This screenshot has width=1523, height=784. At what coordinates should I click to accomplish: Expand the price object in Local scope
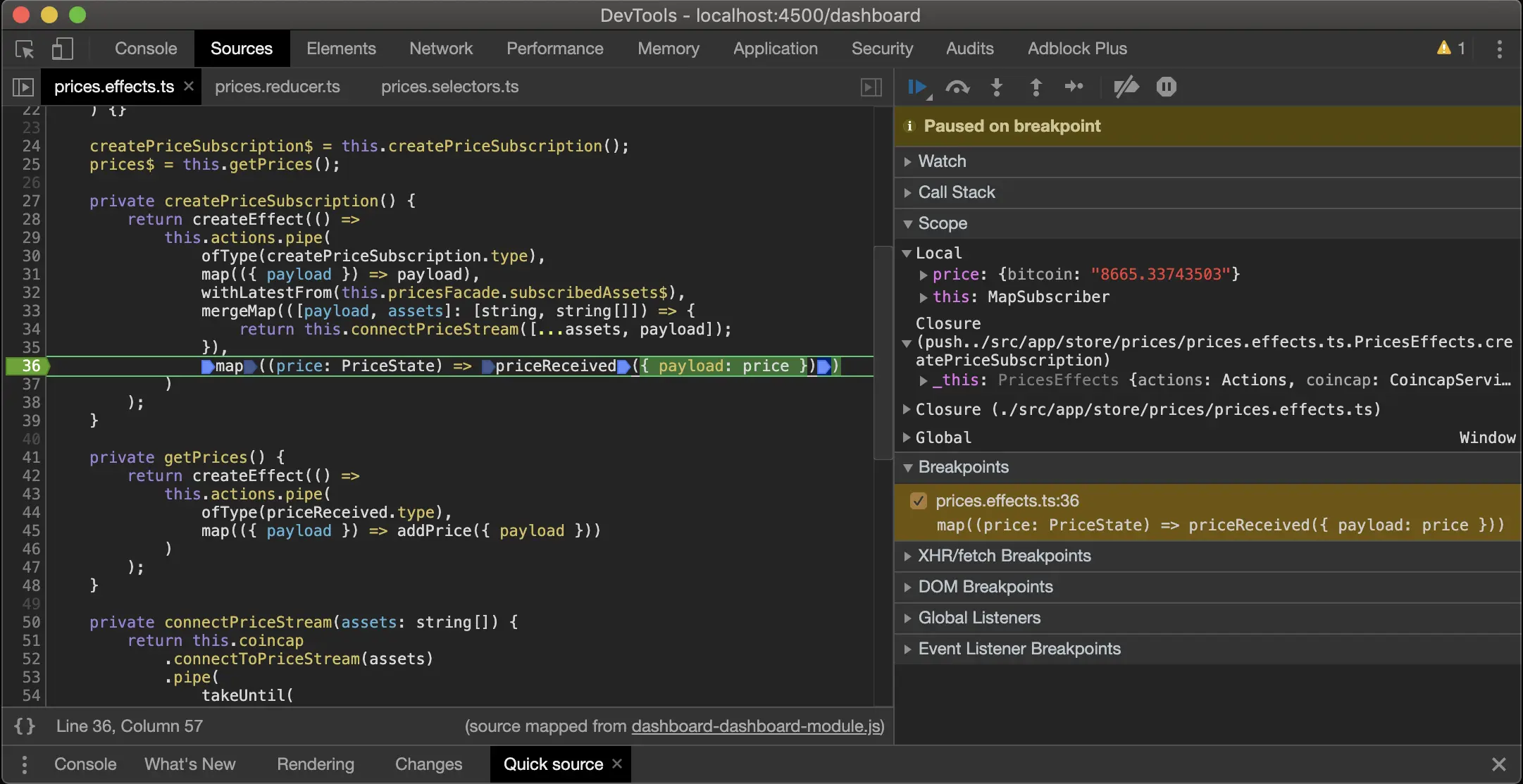point(924,275)
